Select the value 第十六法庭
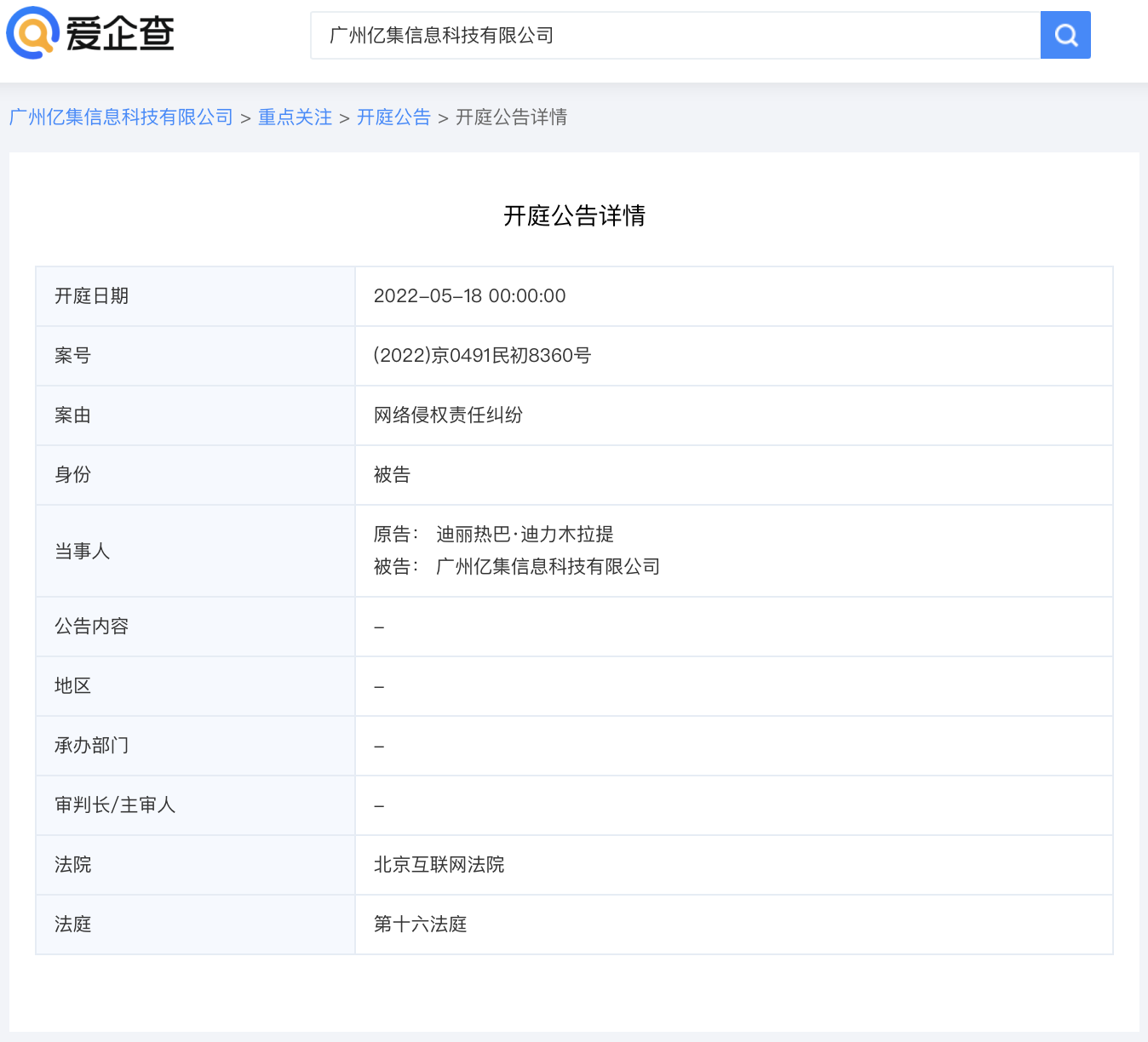This screenshot has height=1042, width=1148. point(420,925)
